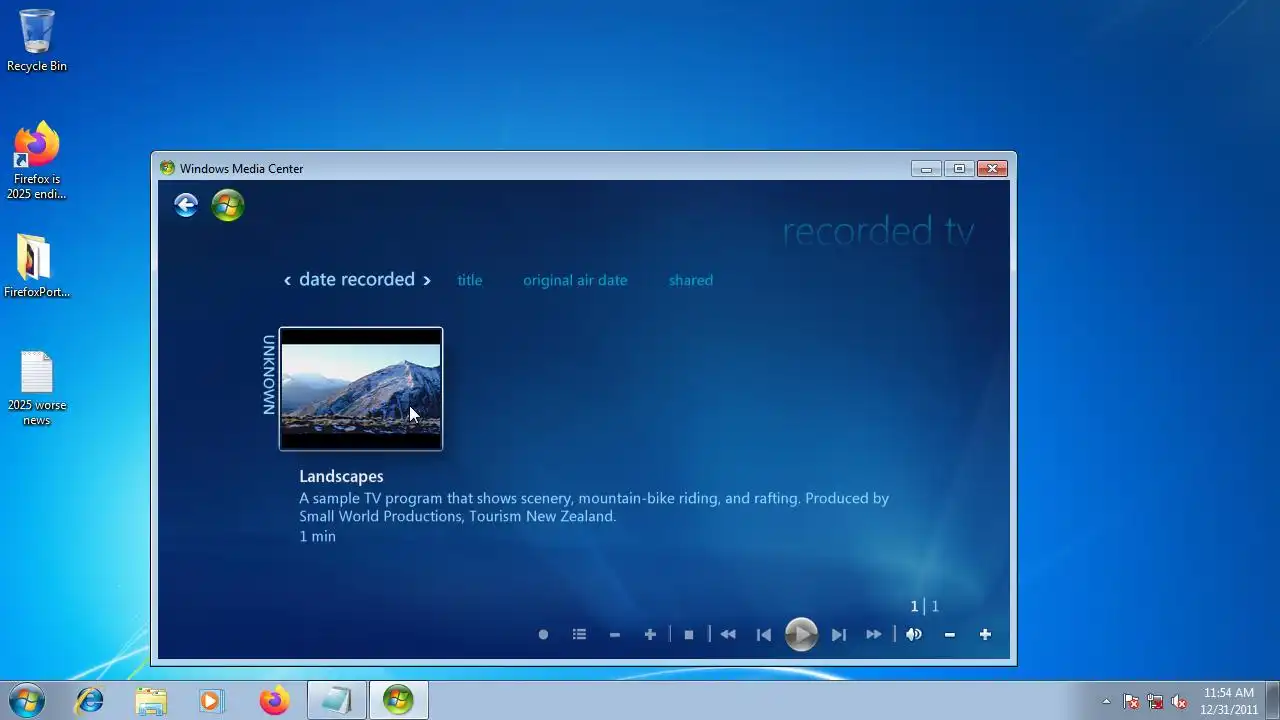1280x720 pixels.
Task: Mute the sound with the speaker icon
Action: tap(914, 634)
